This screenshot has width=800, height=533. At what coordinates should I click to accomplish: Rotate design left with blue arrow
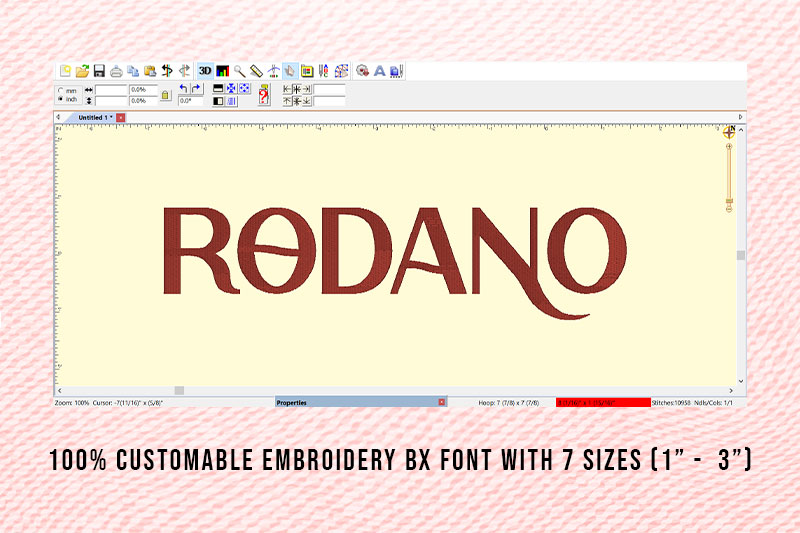[183, 89]
